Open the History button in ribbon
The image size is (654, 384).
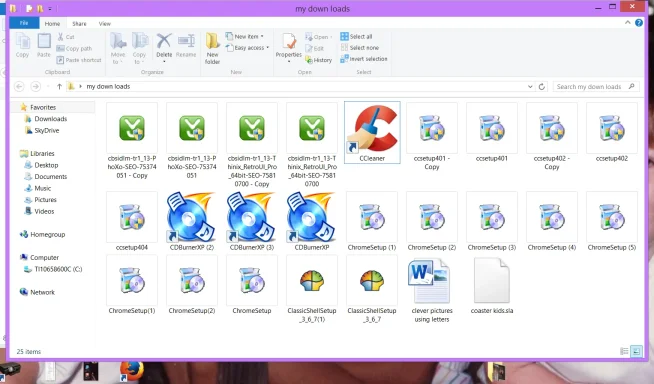pyautogui.click(x=319, y=60)
